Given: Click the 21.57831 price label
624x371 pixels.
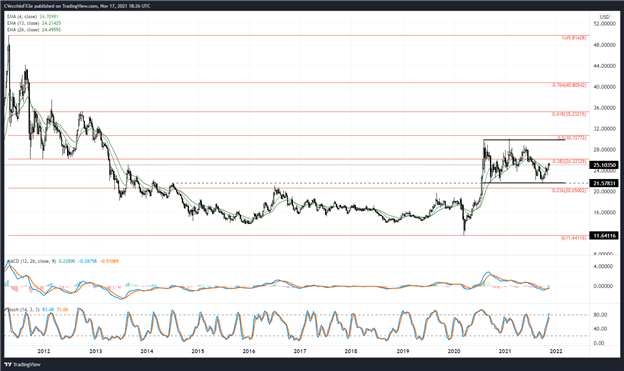Looking at the screenshot, I should pyautogui.click(x=604, y=183).
